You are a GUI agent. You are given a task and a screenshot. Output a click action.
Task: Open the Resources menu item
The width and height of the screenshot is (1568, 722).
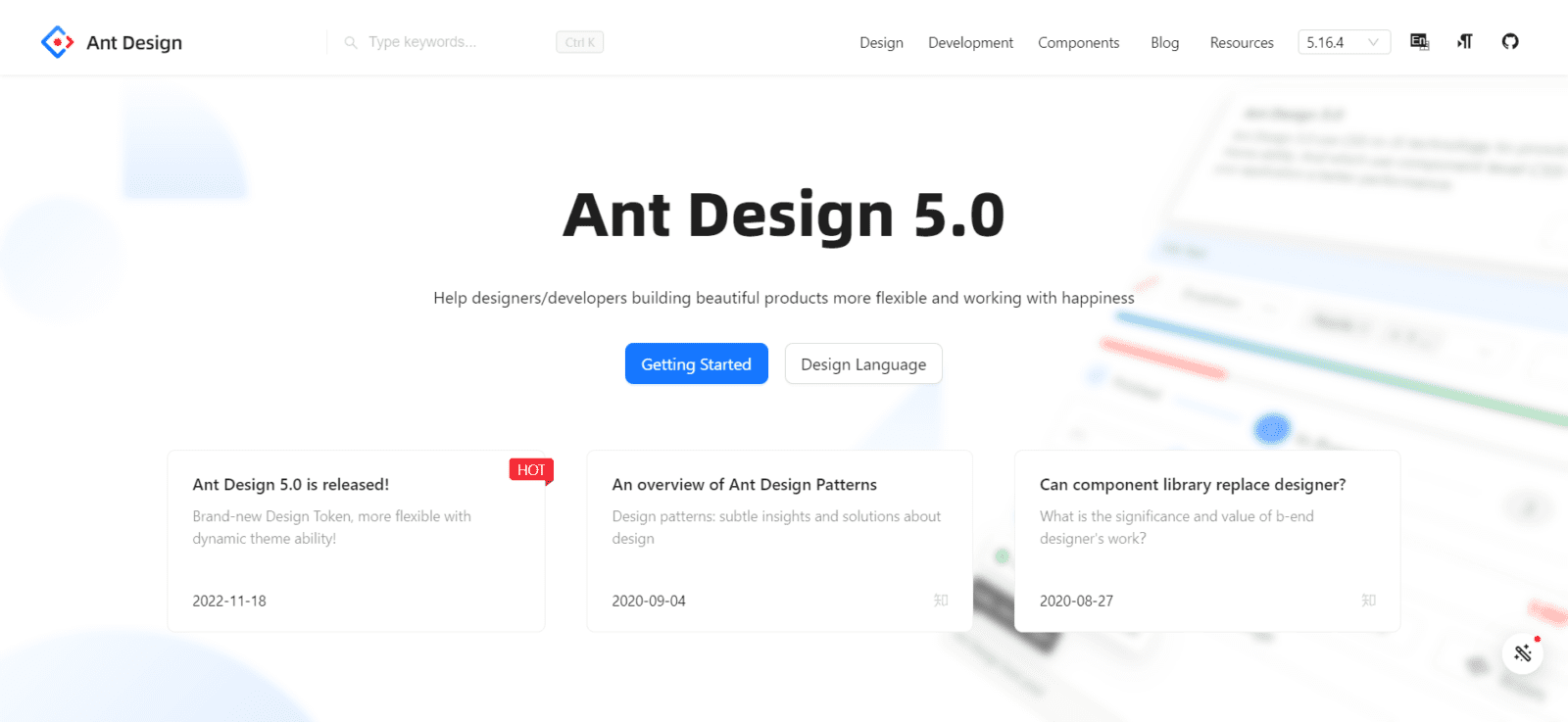click(1242, 42)
